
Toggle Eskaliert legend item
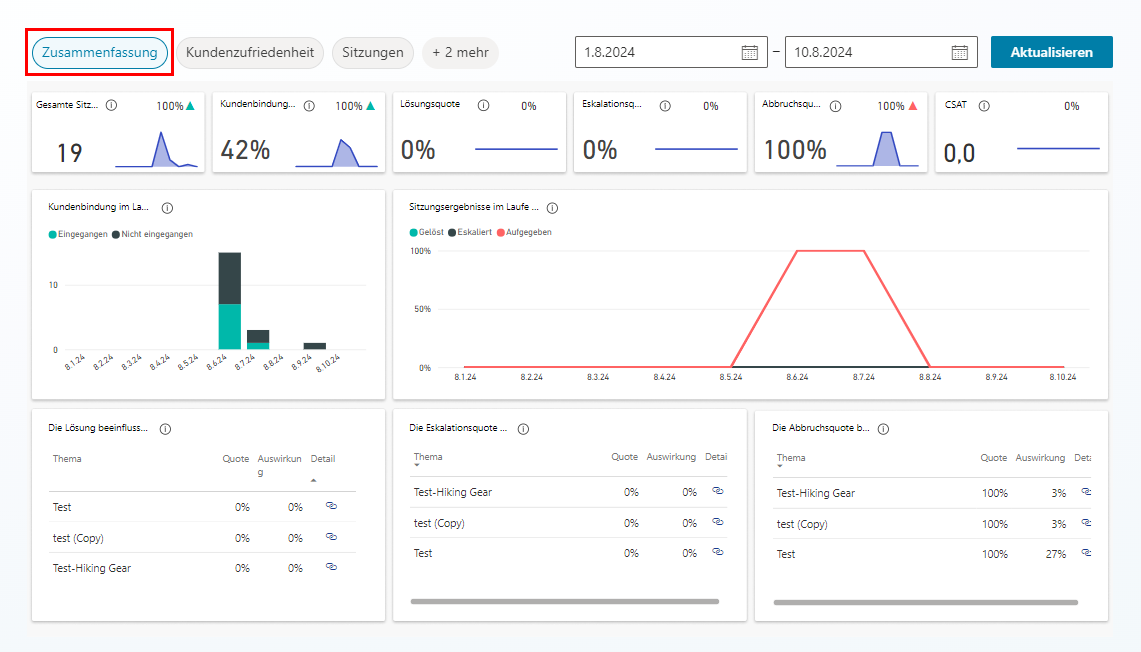pos(470,232)
